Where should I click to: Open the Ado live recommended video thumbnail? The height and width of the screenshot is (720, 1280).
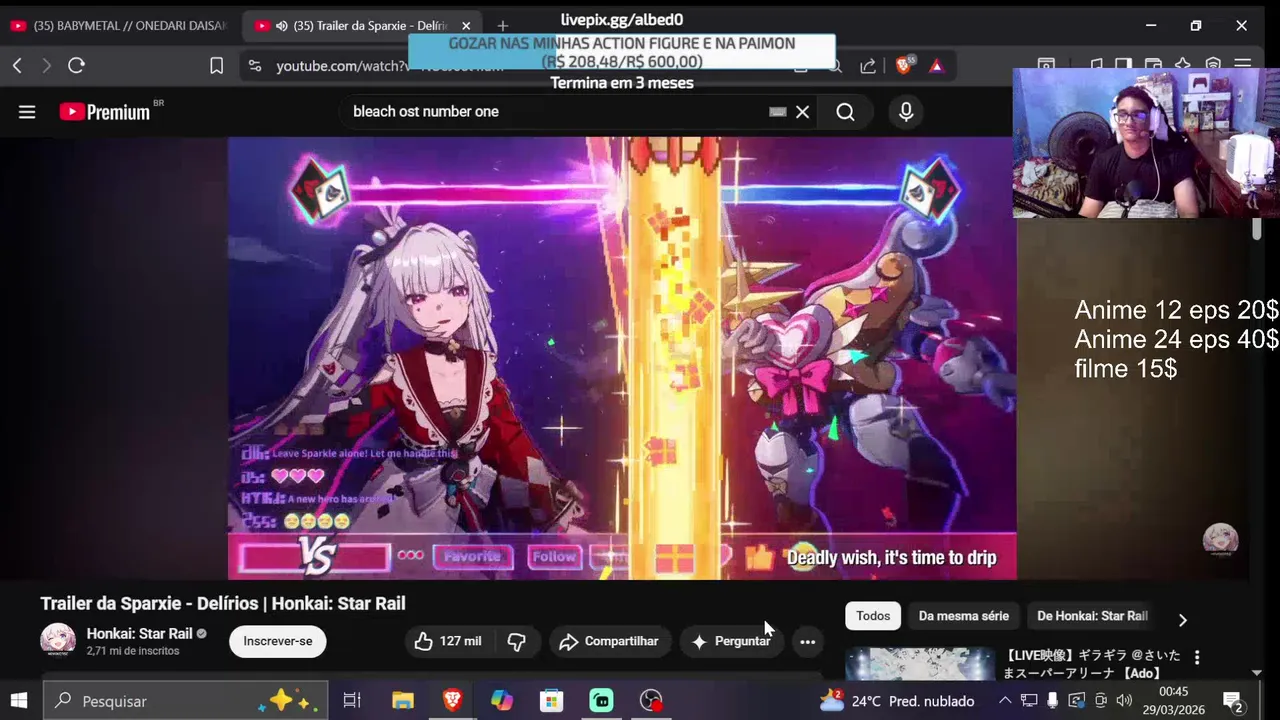point(920,664)
